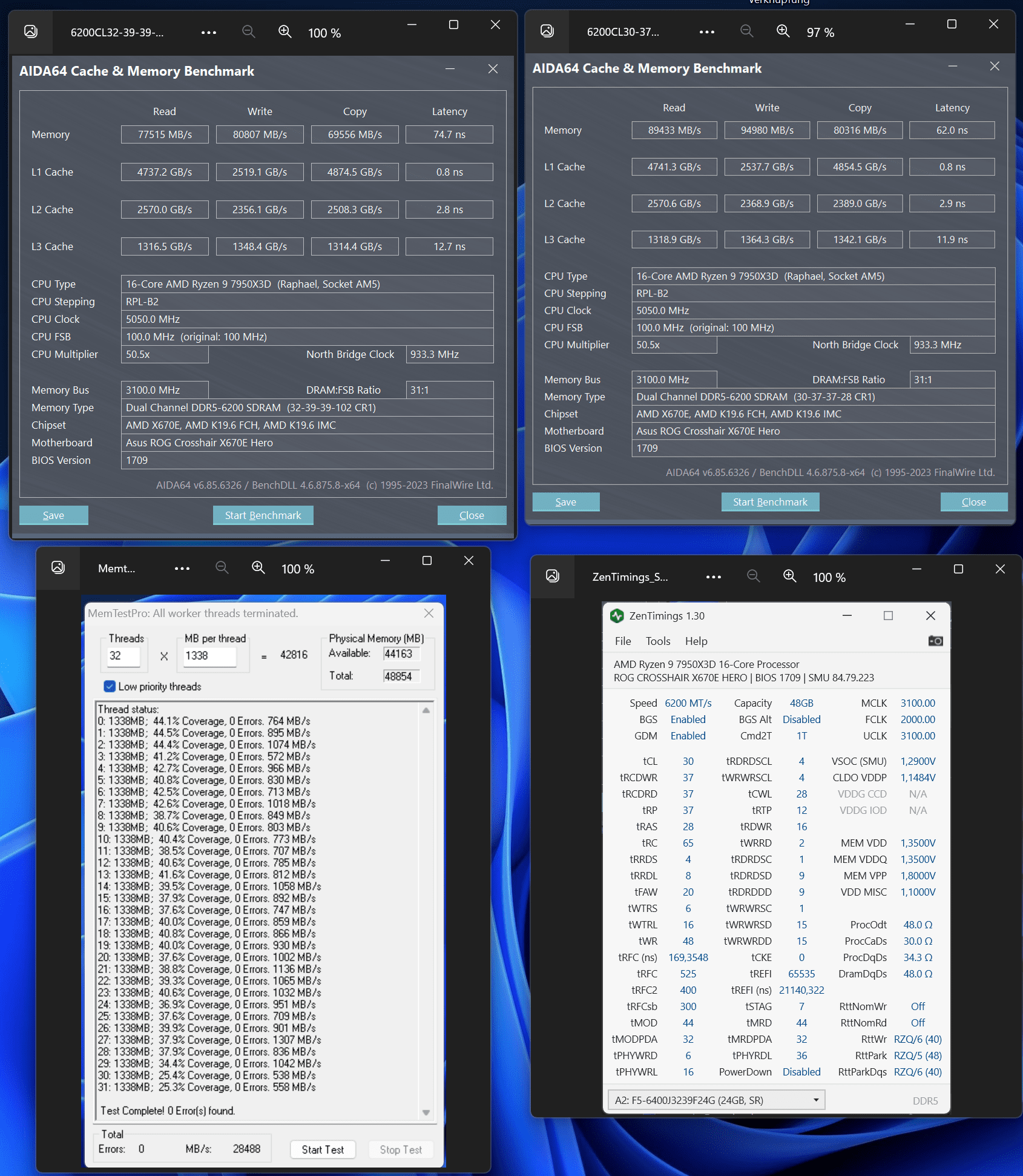Open the three-dot menu in the 6200CL30 viewer
Viewport: 1023px width, 1176px height.
coord(707,32)
